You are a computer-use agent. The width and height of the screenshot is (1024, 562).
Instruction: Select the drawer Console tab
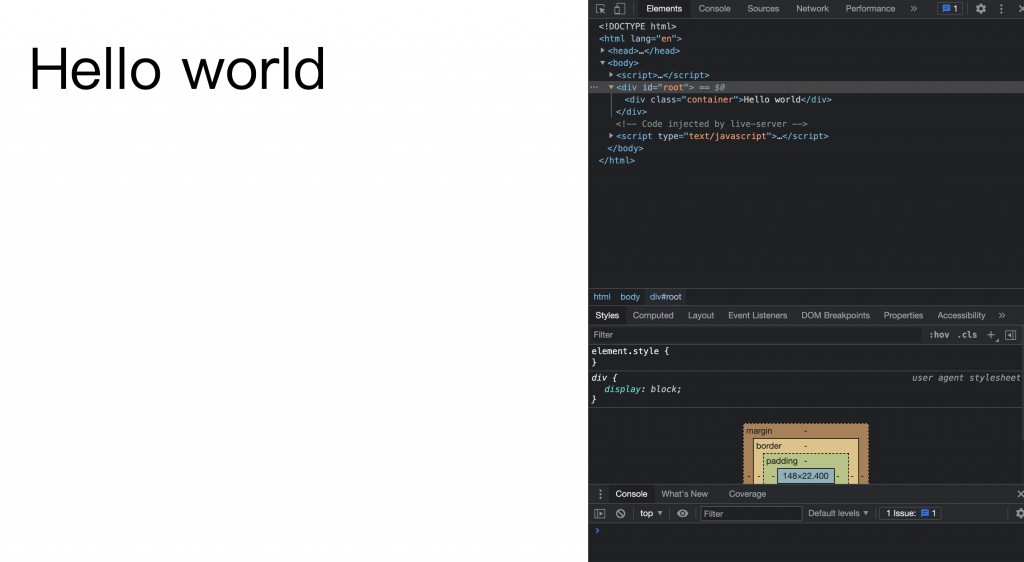coord(631,494)
